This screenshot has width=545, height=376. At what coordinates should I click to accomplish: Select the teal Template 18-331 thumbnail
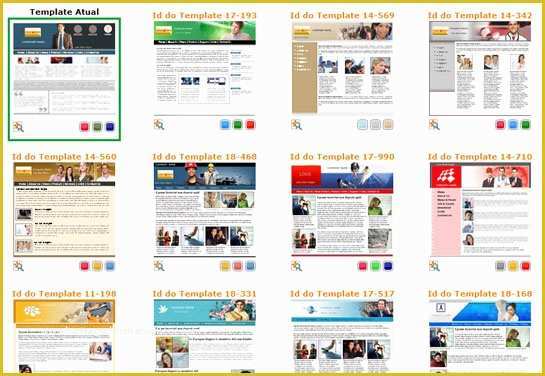pyautogui.click(x=204, y=336)
